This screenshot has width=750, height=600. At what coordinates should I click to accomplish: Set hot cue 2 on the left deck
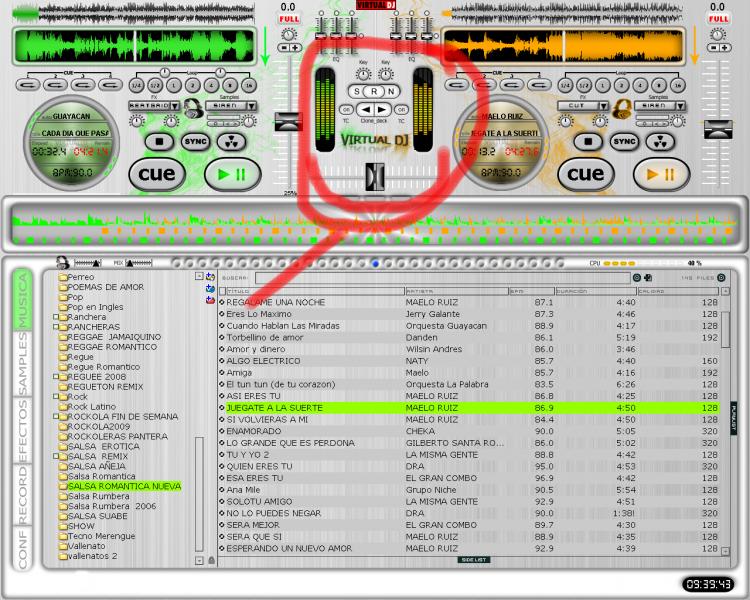[x=55, y=85]
